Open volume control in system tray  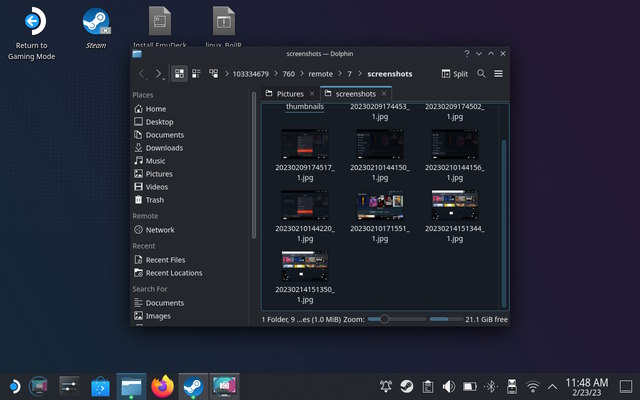point(449,386)
